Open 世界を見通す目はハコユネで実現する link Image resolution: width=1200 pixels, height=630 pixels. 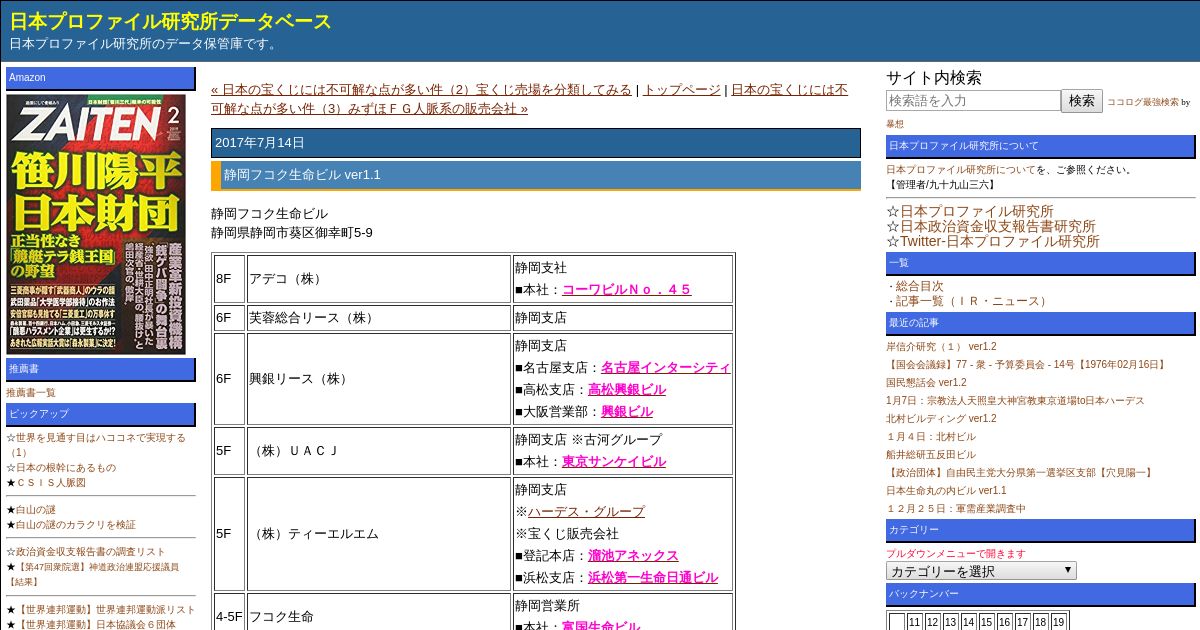pos(96,445)
